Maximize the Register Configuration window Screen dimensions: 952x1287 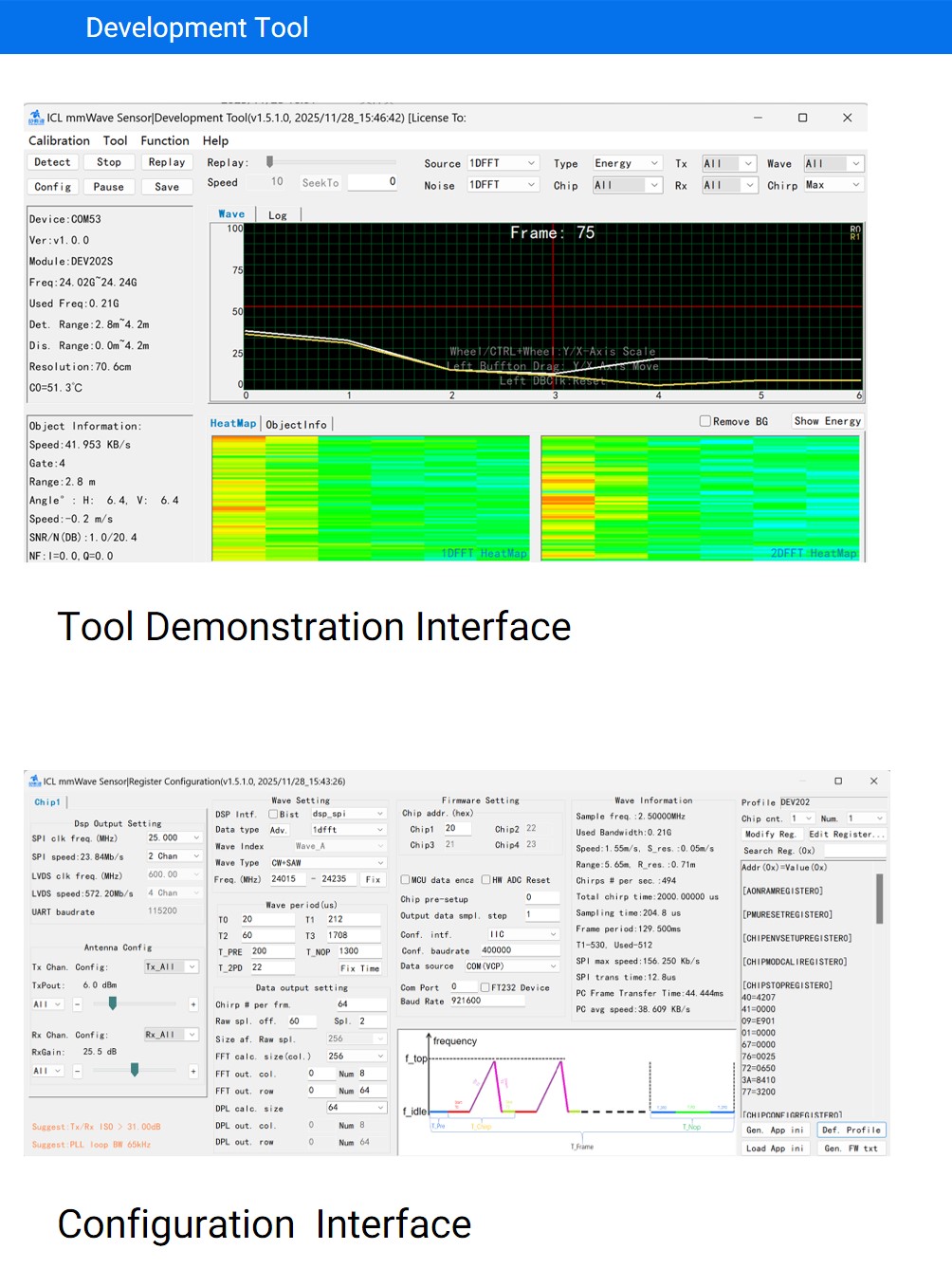pos(838,781)
